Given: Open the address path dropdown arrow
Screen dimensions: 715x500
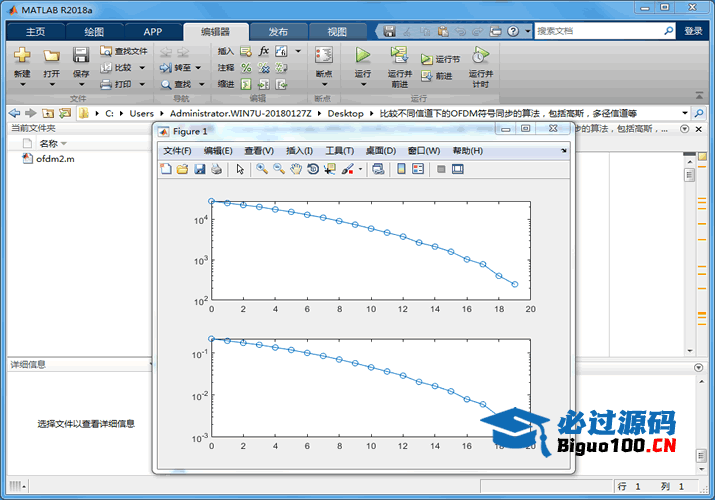Looking at the screenshot, I should pyautogui.click(x=684, y=113).
